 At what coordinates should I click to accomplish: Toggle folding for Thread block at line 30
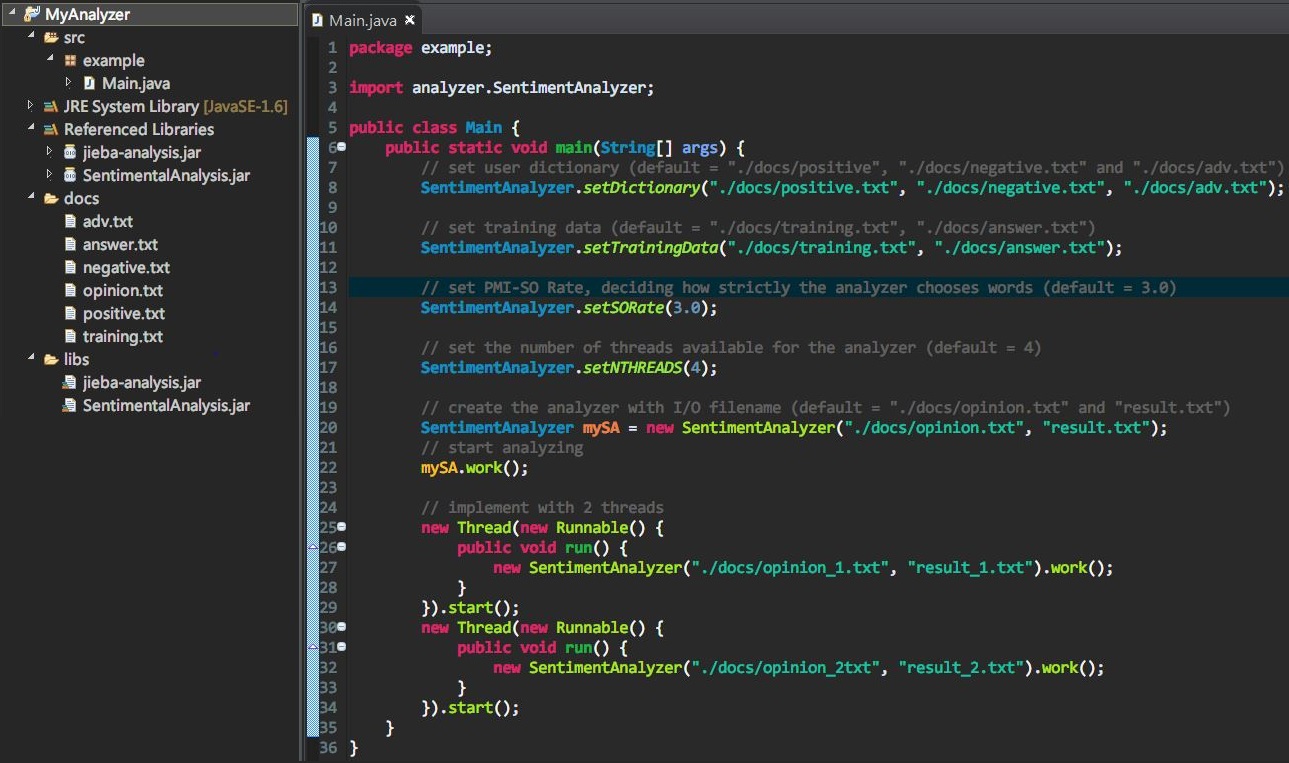click(341, 627)
